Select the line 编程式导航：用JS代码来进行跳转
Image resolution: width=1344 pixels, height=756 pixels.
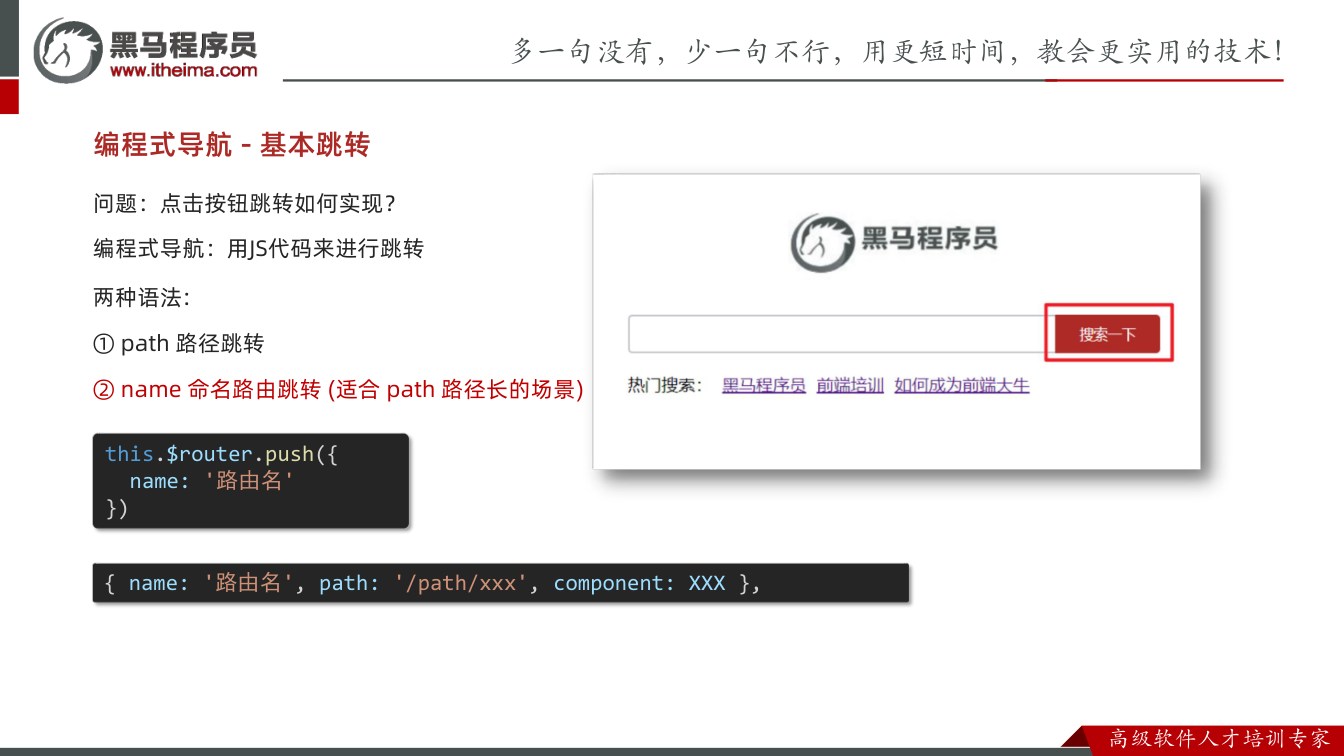coord(259,248)
